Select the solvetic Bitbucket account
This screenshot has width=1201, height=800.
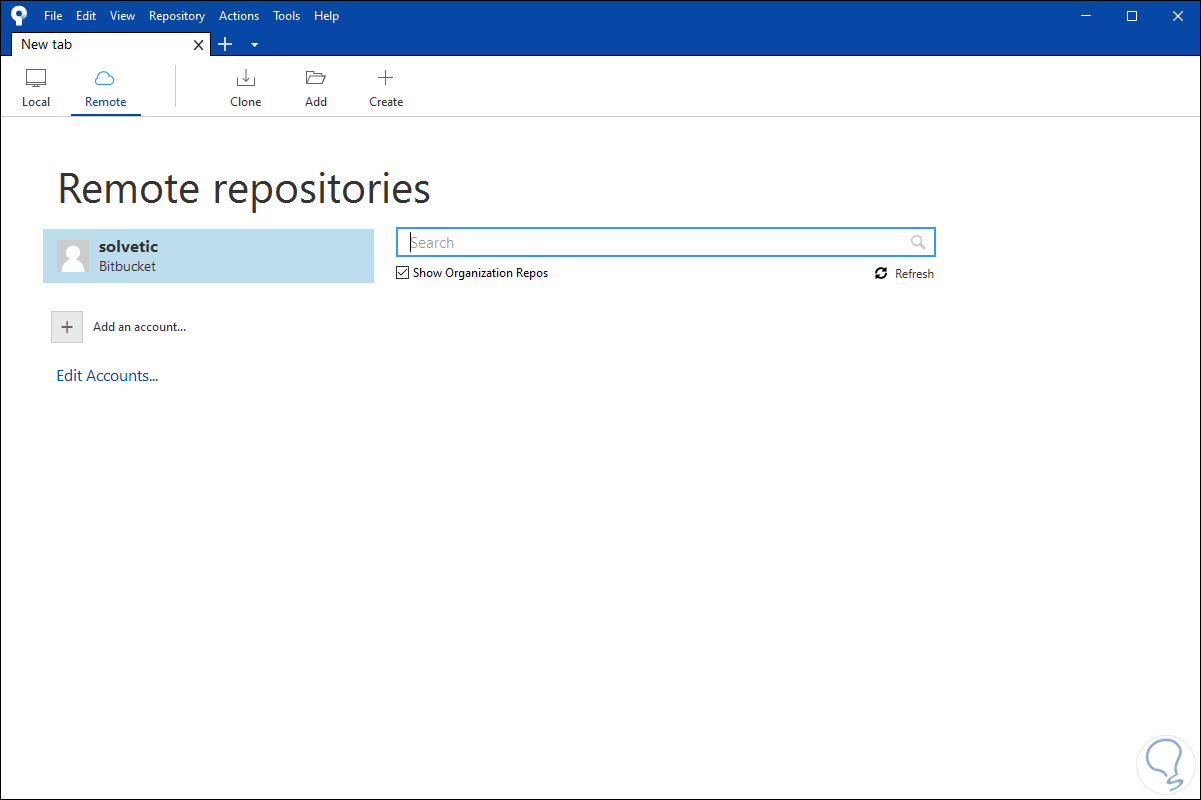click(208, 256)
